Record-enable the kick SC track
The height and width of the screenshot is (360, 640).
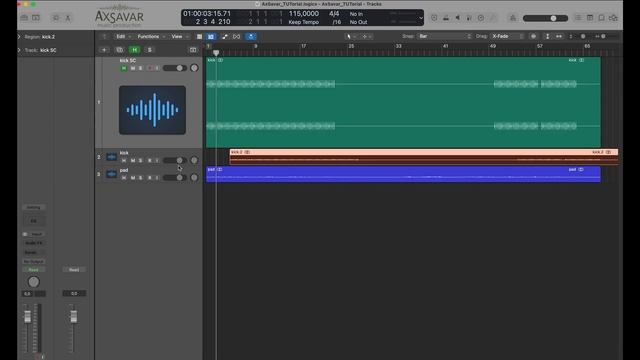click(x=149, y=68)
